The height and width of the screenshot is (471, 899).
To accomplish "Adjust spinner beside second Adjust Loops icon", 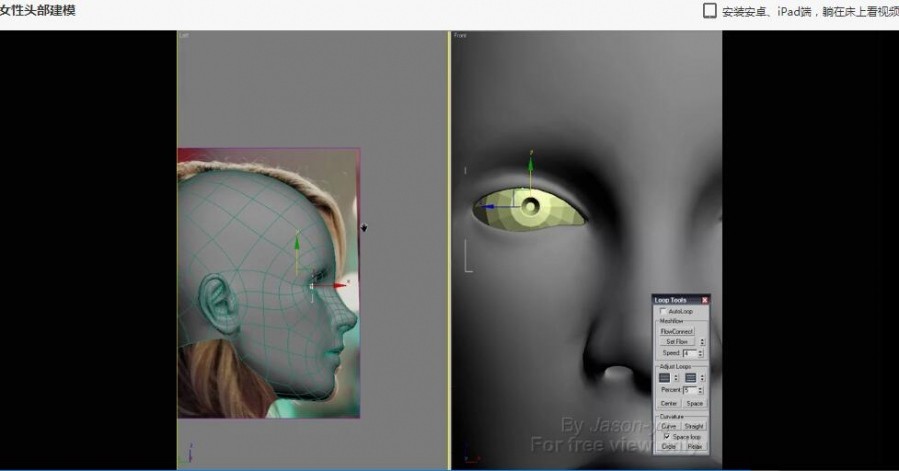I will 702,377.
